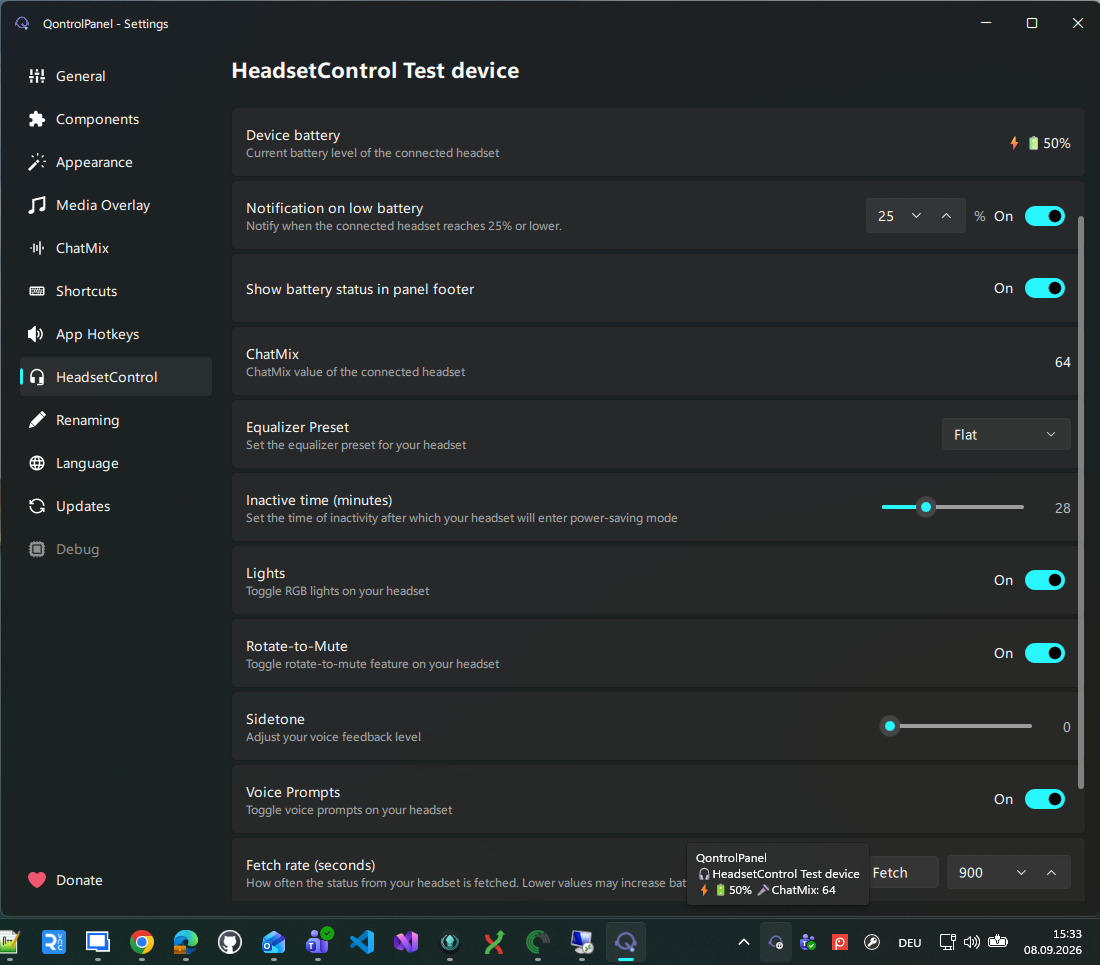Viewport: 1100px width, 965px height.
Task: Open the Components settings page
Action: click(x=116, y=119)
